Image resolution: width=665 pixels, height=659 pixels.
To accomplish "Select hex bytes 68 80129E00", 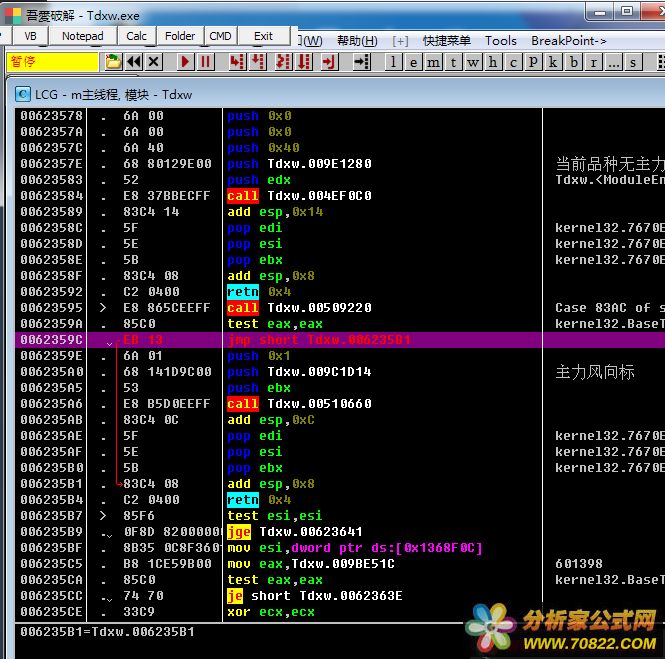I will coord(167,164).
